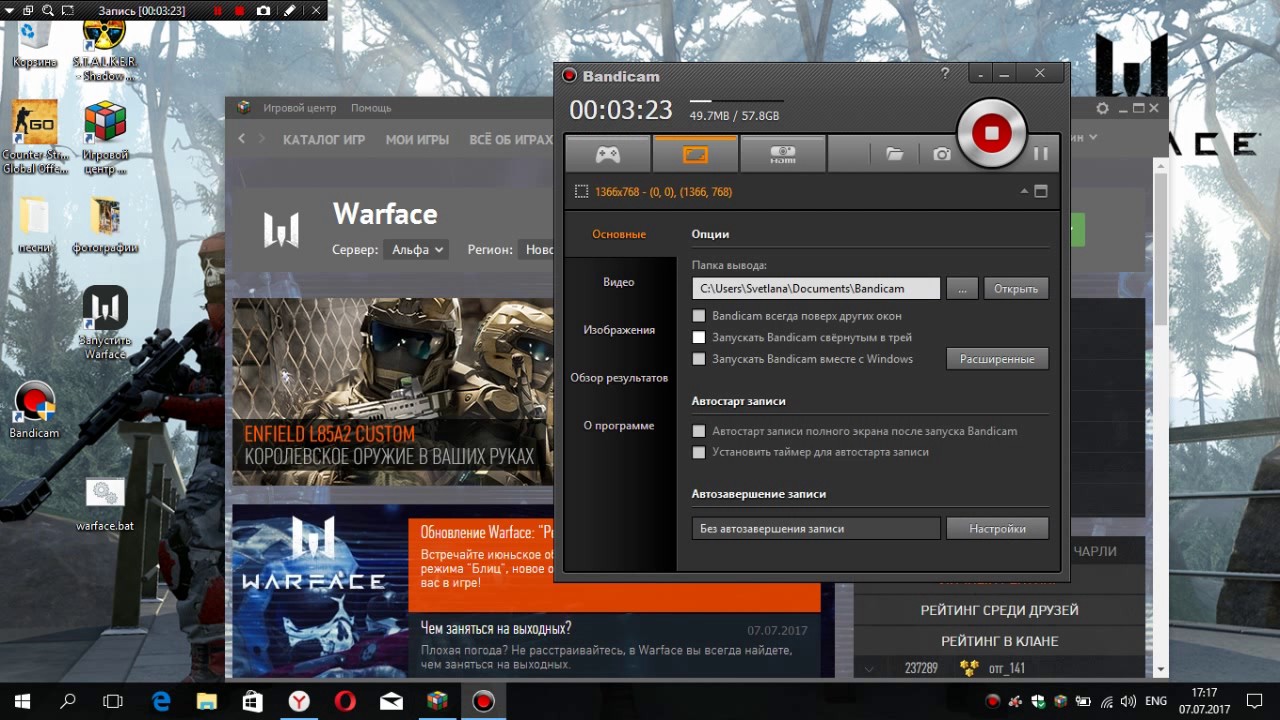This screenshot has width=1280, height=720.
Task: Enable timer for autostart recording checkbox
Action: pos(699,452)
